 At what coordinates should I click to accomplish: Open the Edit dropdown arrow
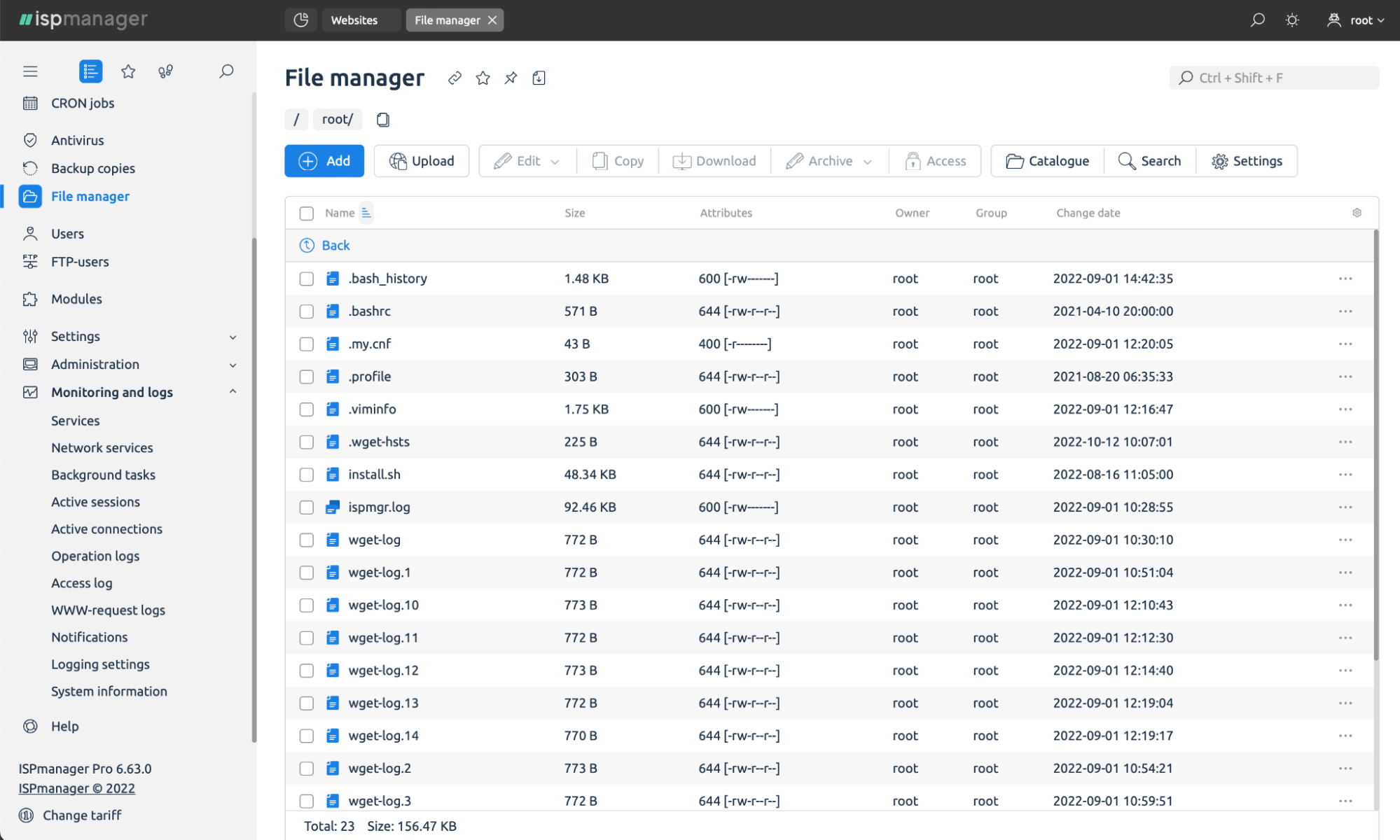click(555, 162)
